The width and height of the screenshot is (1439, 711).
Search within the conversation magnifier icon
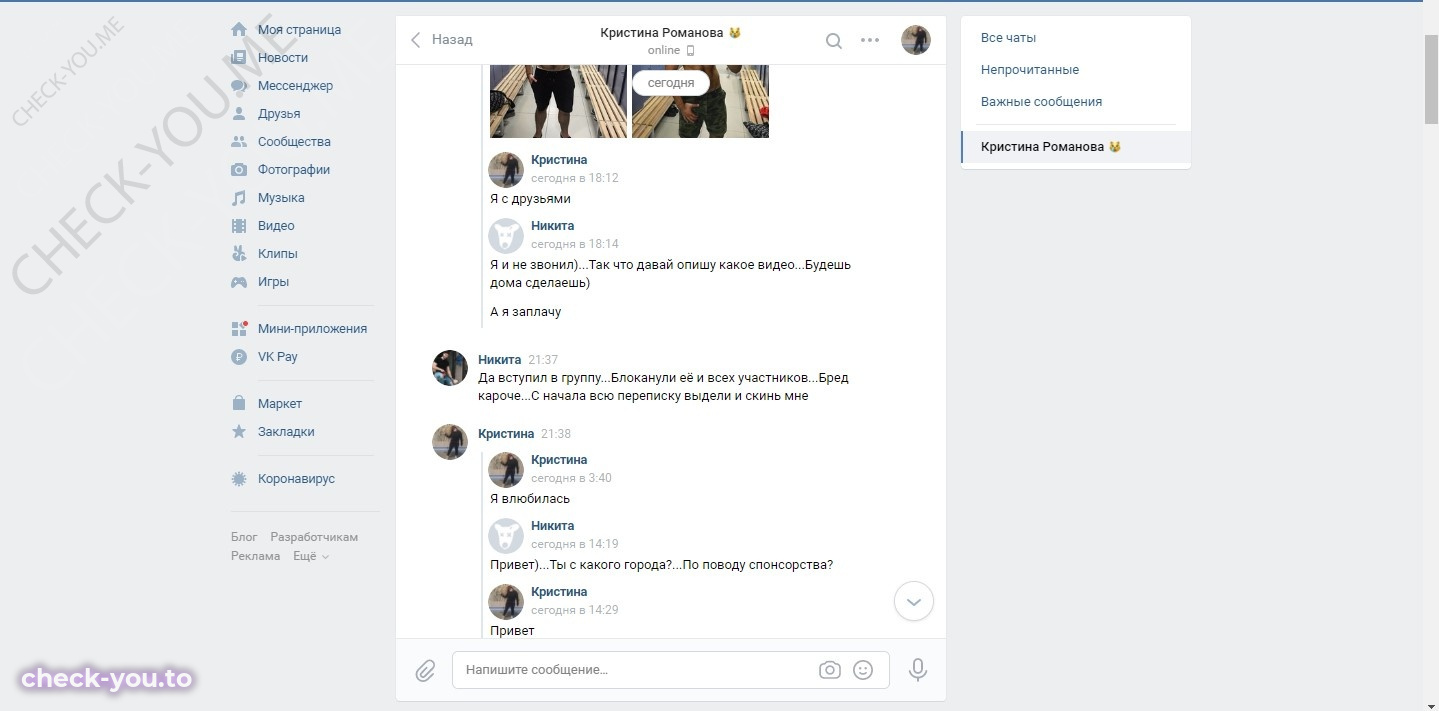834,41
